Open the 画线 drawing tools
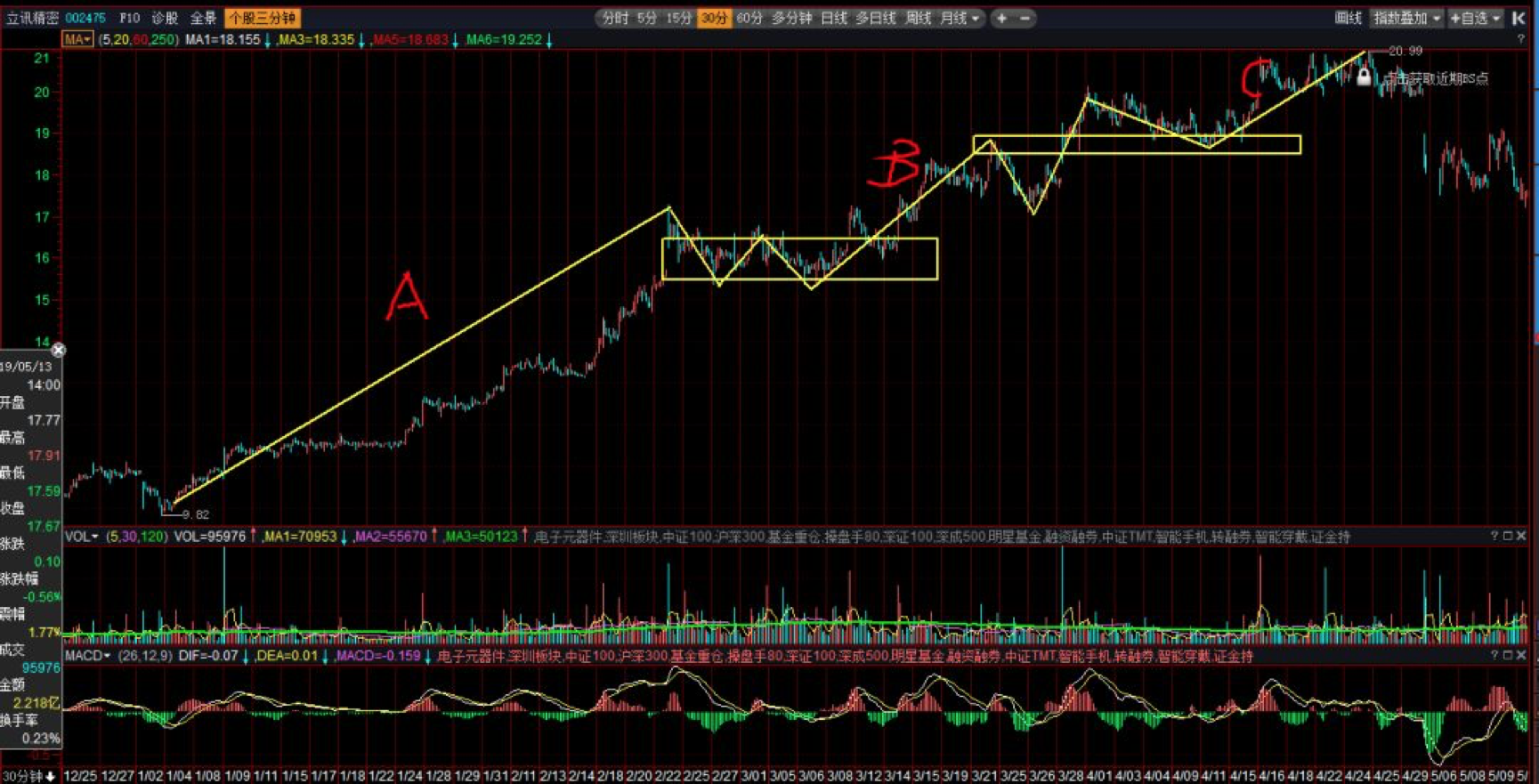This screenshot has width=1539, height=784. click(x=1348, y=18)
